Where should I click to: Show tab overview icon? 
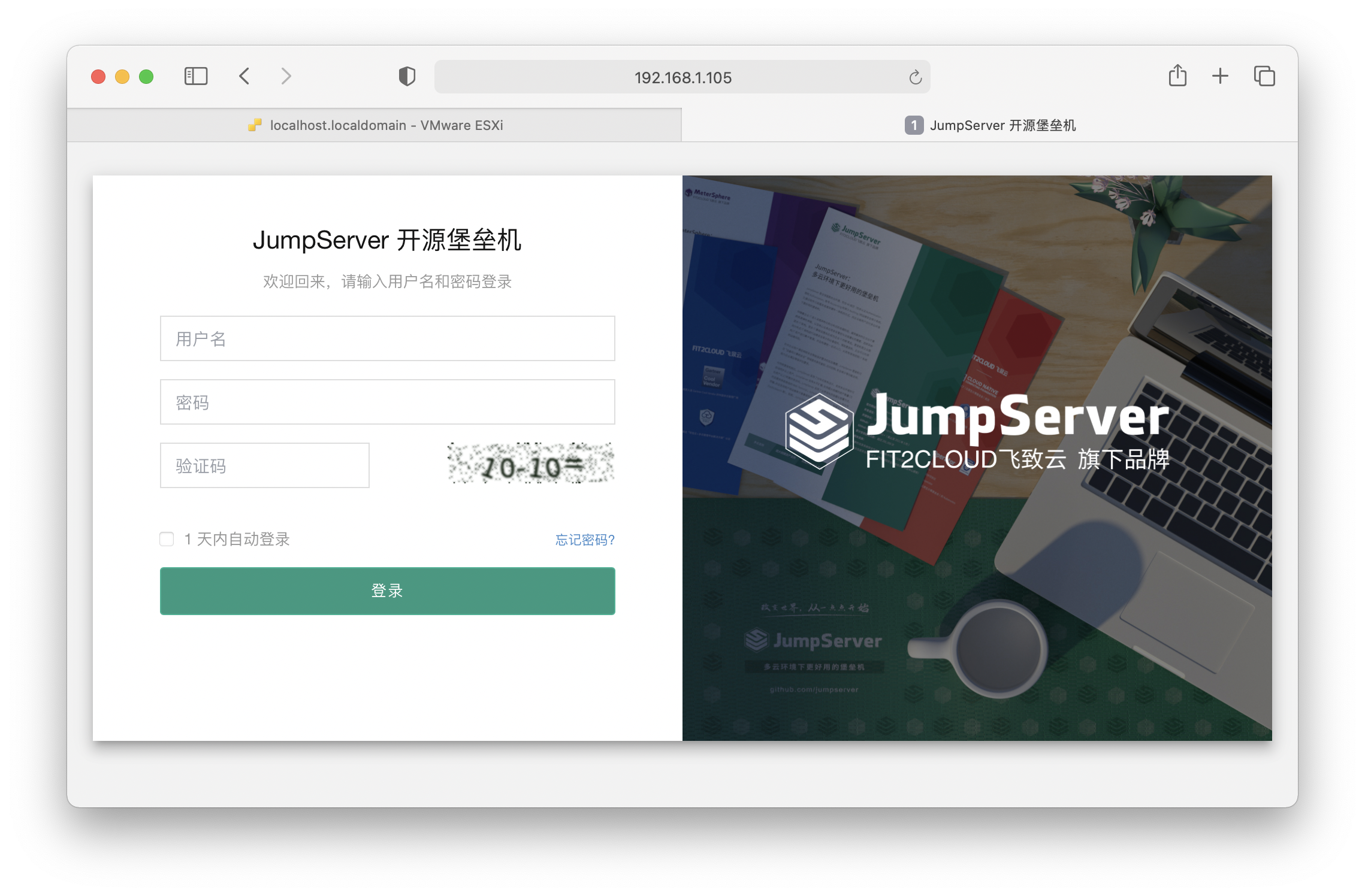1264,76
